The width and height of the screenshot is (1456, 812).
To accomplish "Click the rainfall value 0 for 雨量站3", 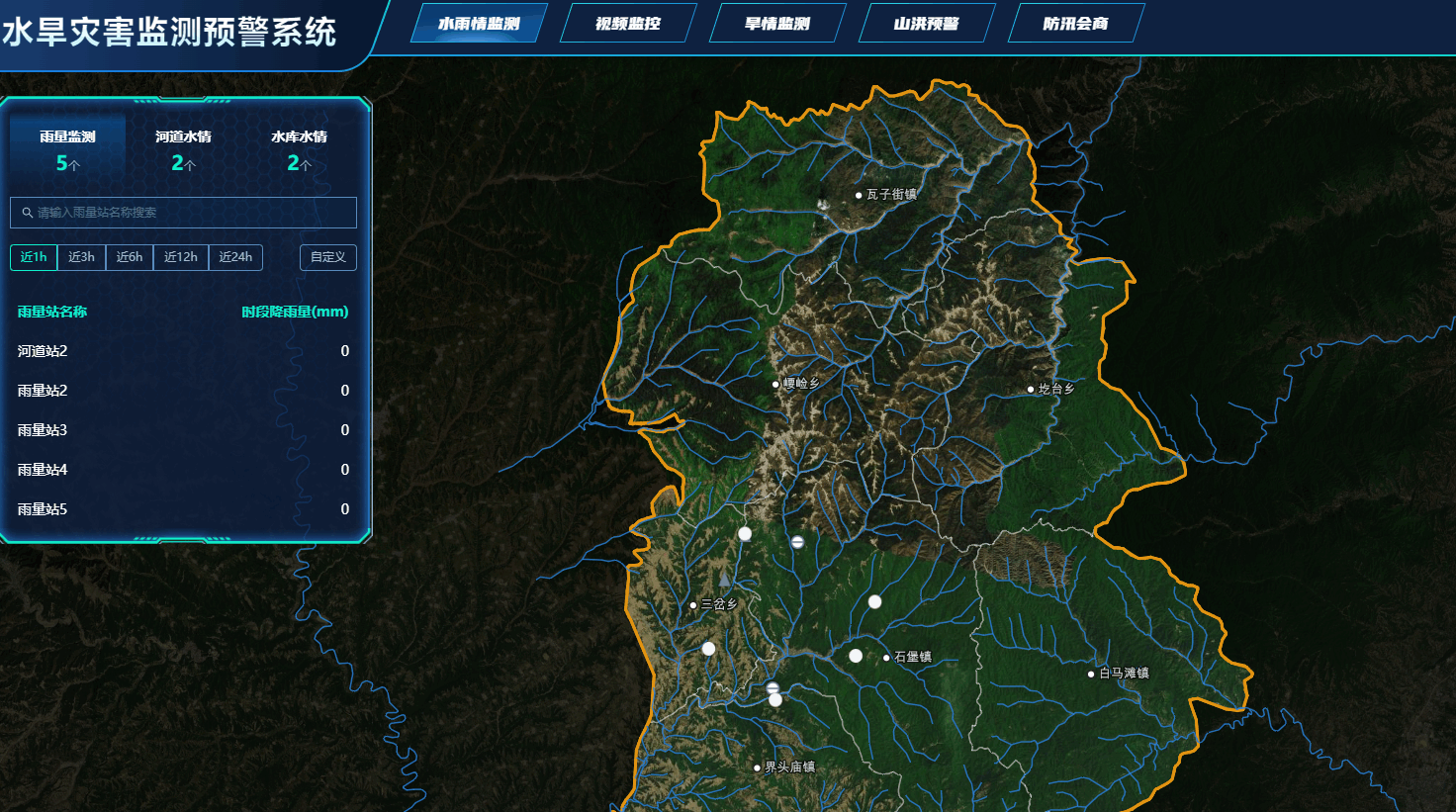I will tap(344, 430).
